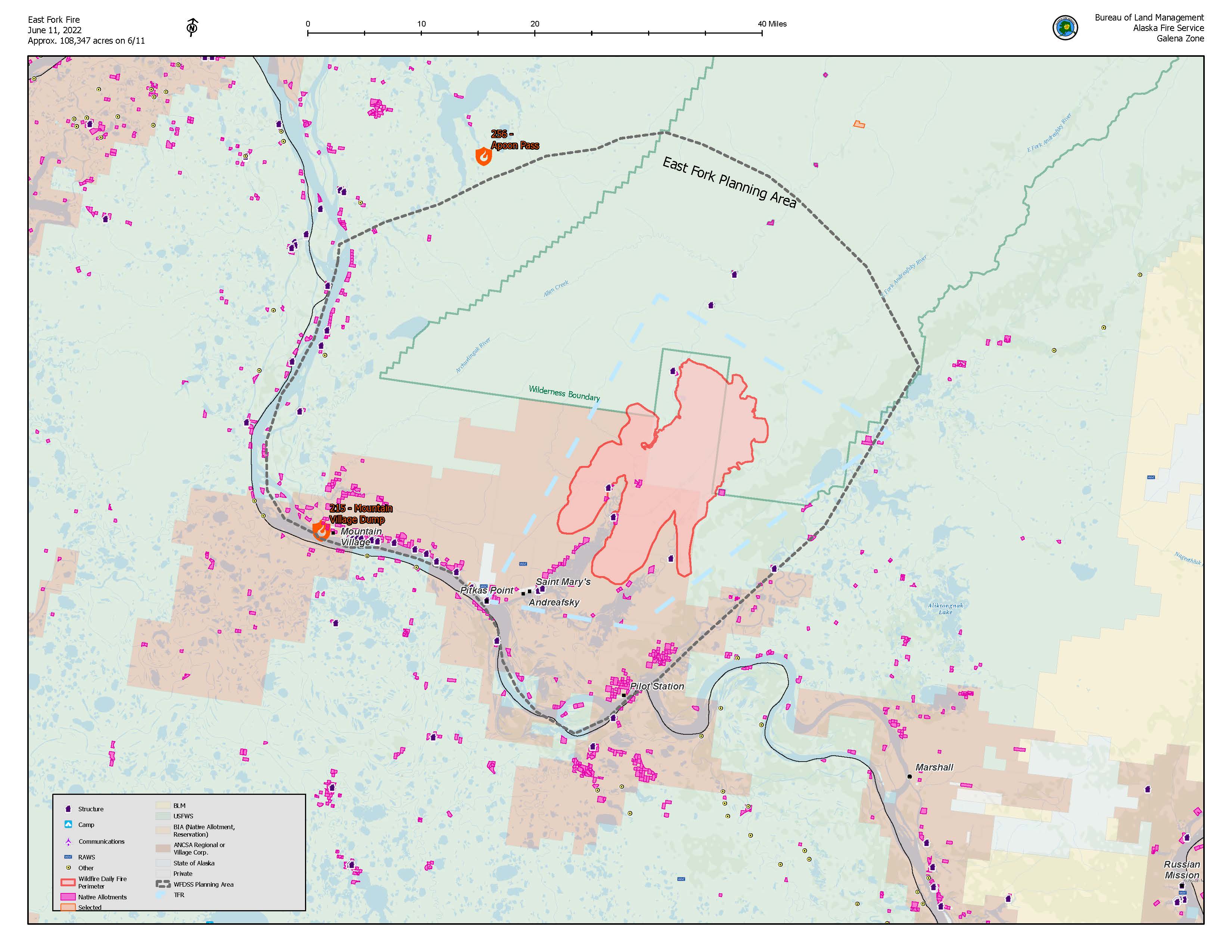Select the yellow Other legend icon

click(x=68, y=868)
